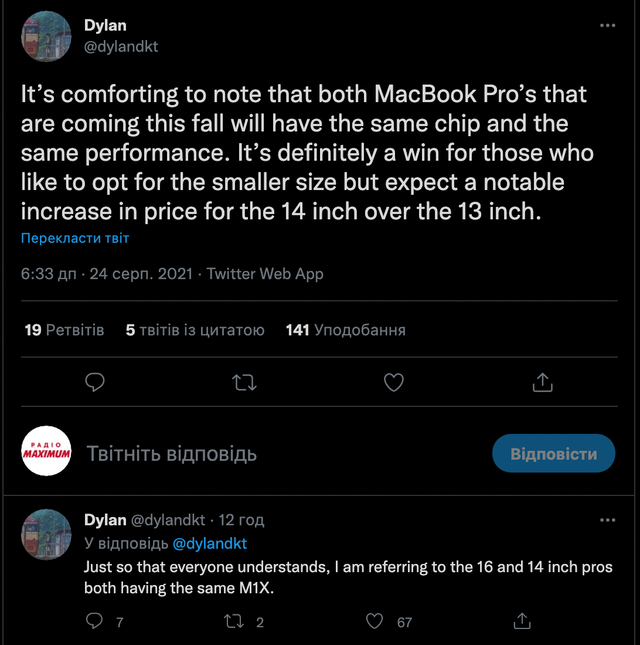View the 19 Ретвітів list
Viewport: 640px width, 645px height.
64,329
